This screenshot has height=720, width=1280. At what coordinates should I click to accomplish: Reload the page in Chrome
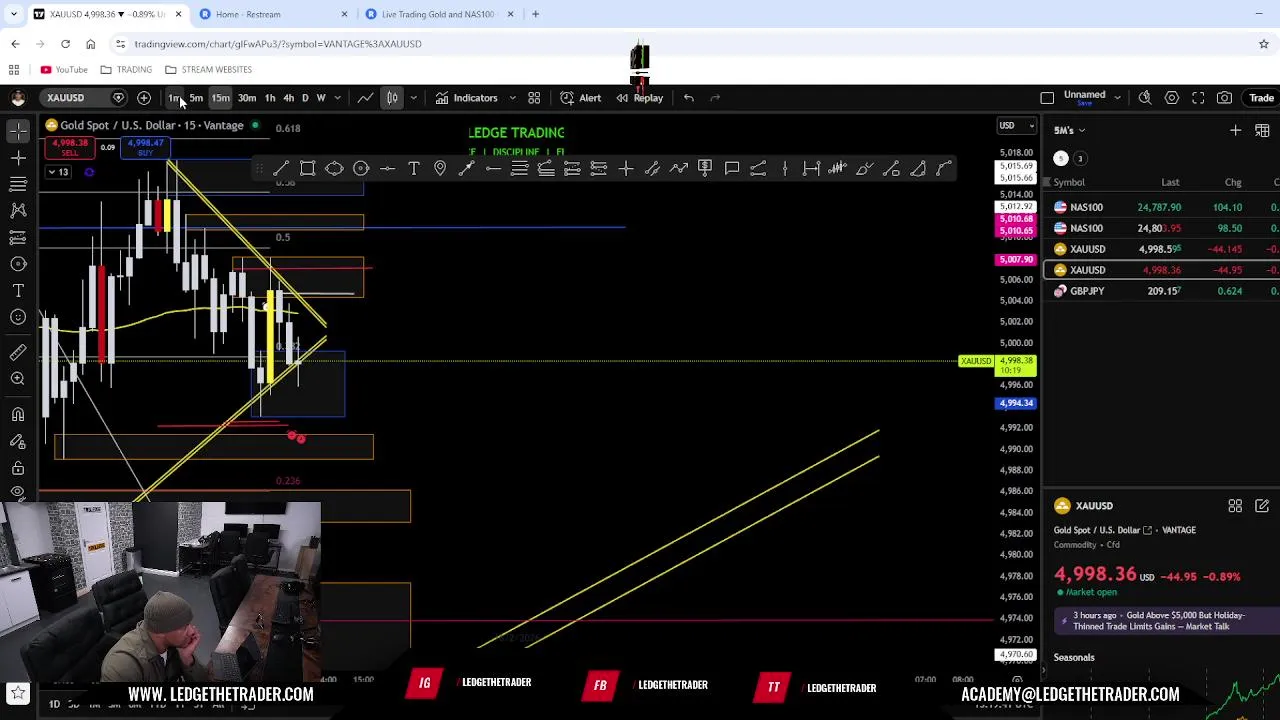point(65,44)
